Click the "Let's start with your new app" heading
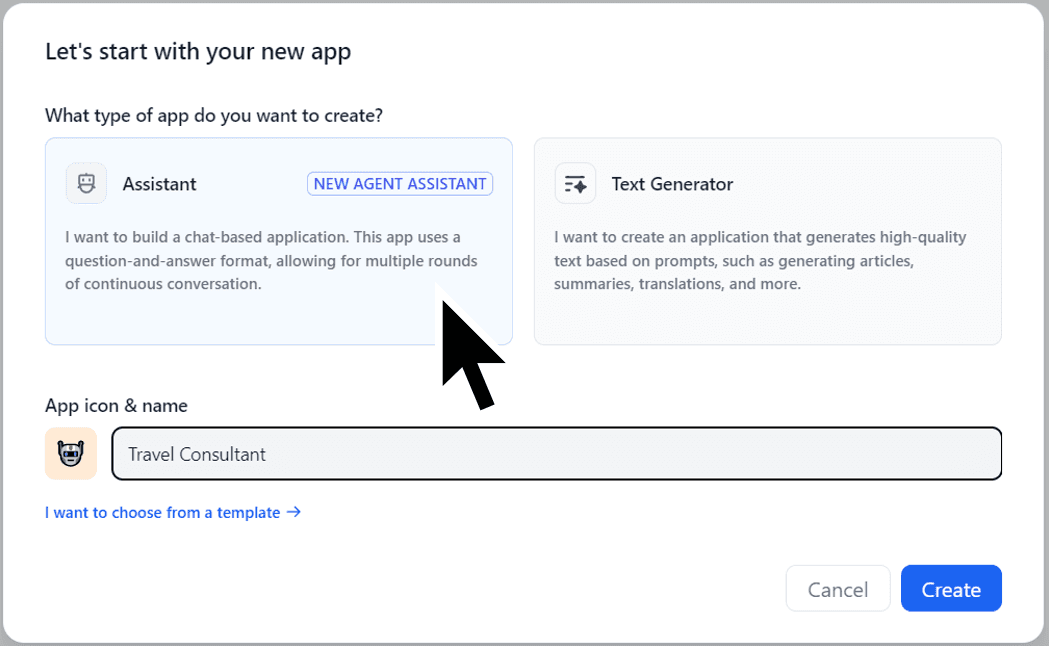This screenshot has width=1049, height=646. pyautogui.click(x=198, y=51)
